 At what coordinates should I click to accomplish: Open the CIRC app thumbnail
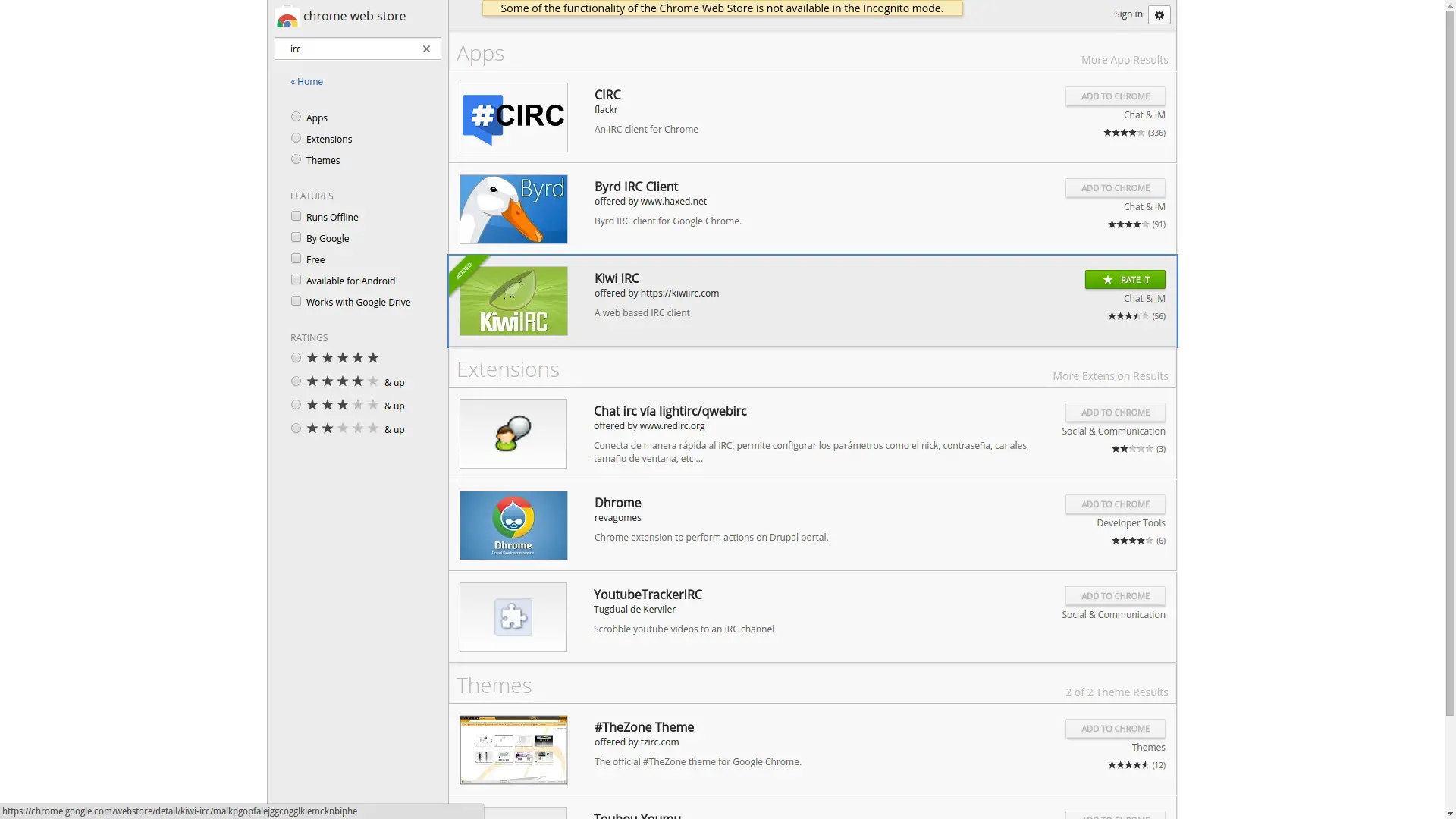(x=513, y=118)
